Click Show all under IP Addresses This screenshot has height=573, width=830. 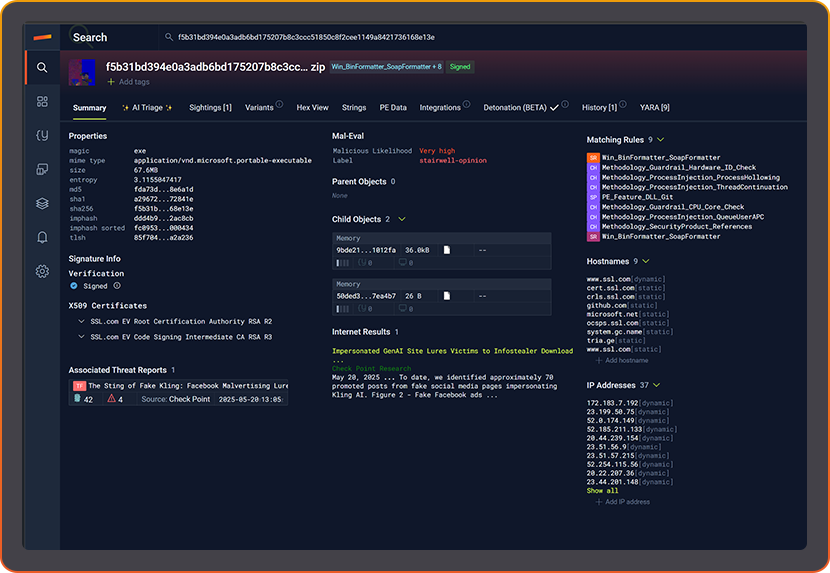tap(602, 491)
